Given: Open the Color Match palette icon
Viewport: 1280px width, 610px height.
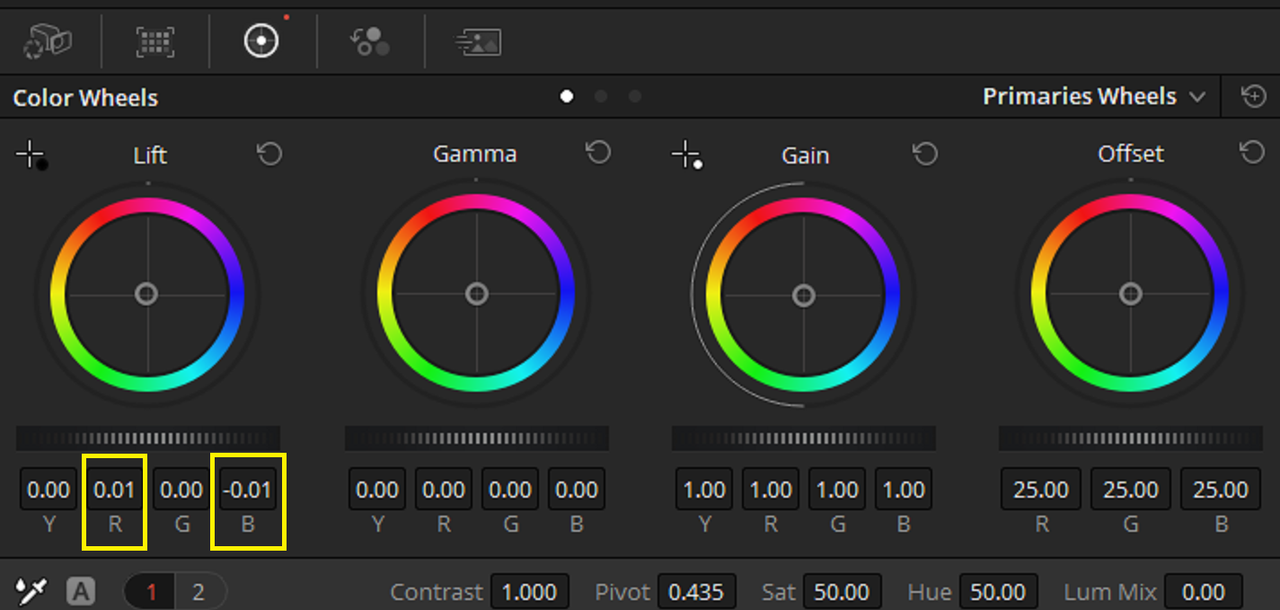Looking at the screenshot, I should click(155, 41).
